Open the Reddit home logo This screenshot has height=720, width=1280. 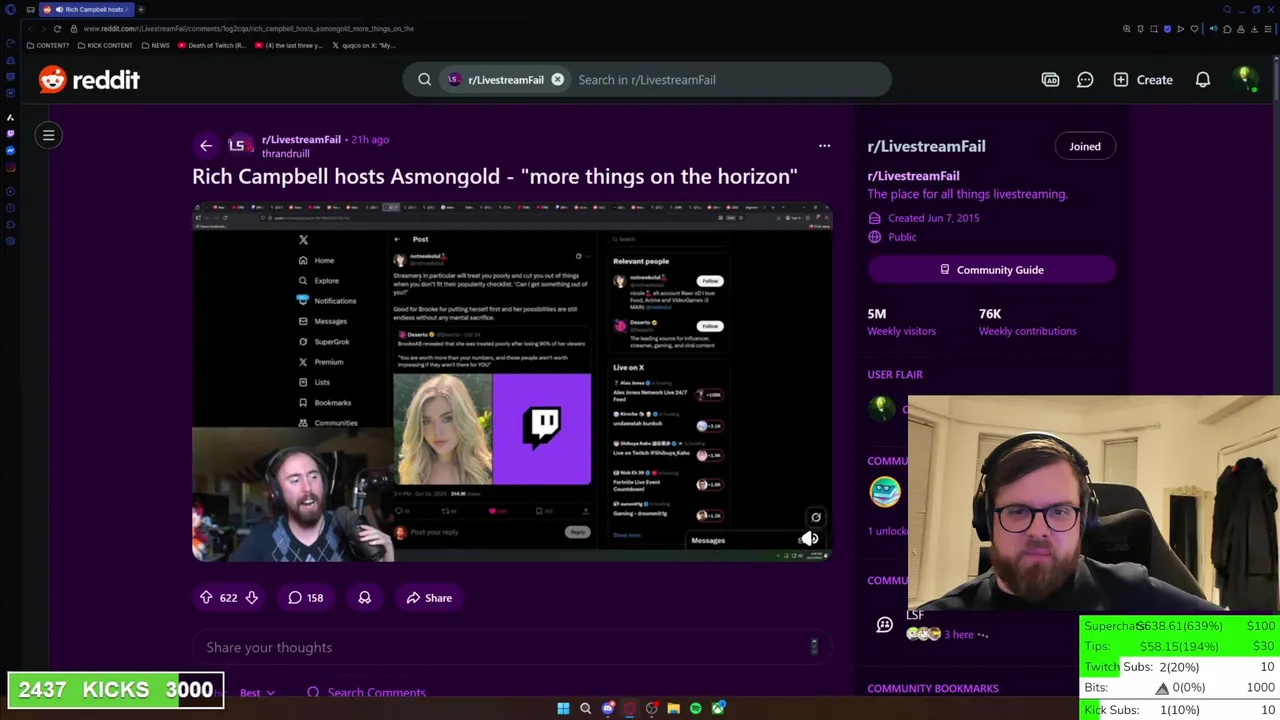coord(89,80)
